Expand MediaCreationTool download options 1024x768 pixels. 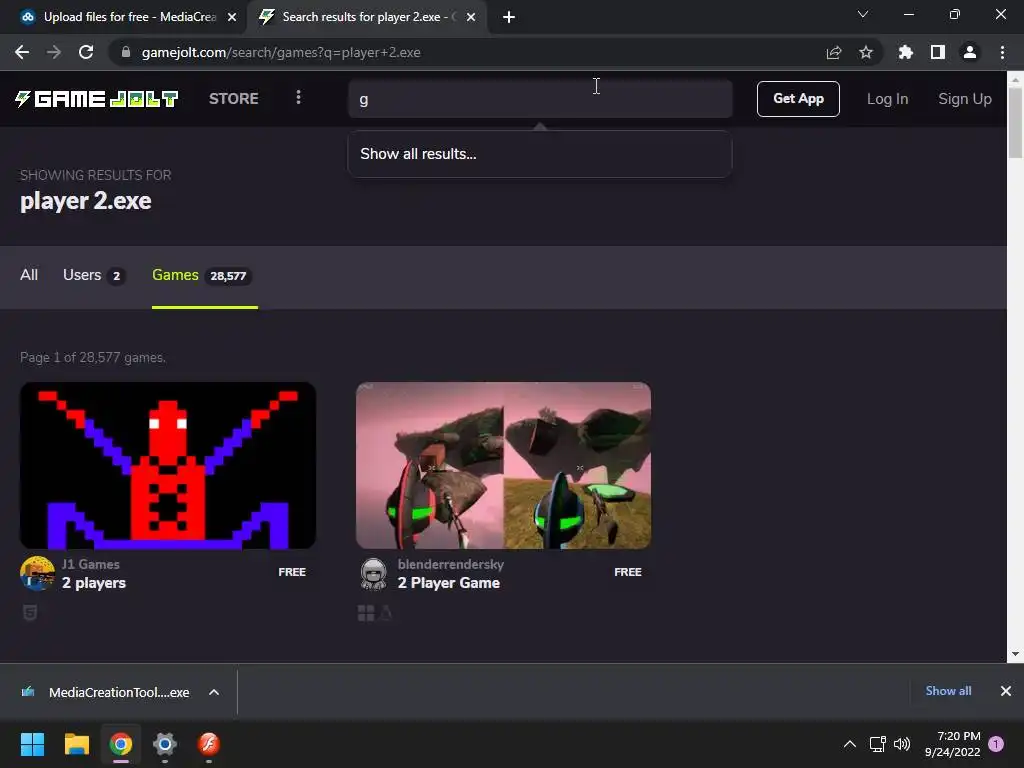click(x=214, y=692)
